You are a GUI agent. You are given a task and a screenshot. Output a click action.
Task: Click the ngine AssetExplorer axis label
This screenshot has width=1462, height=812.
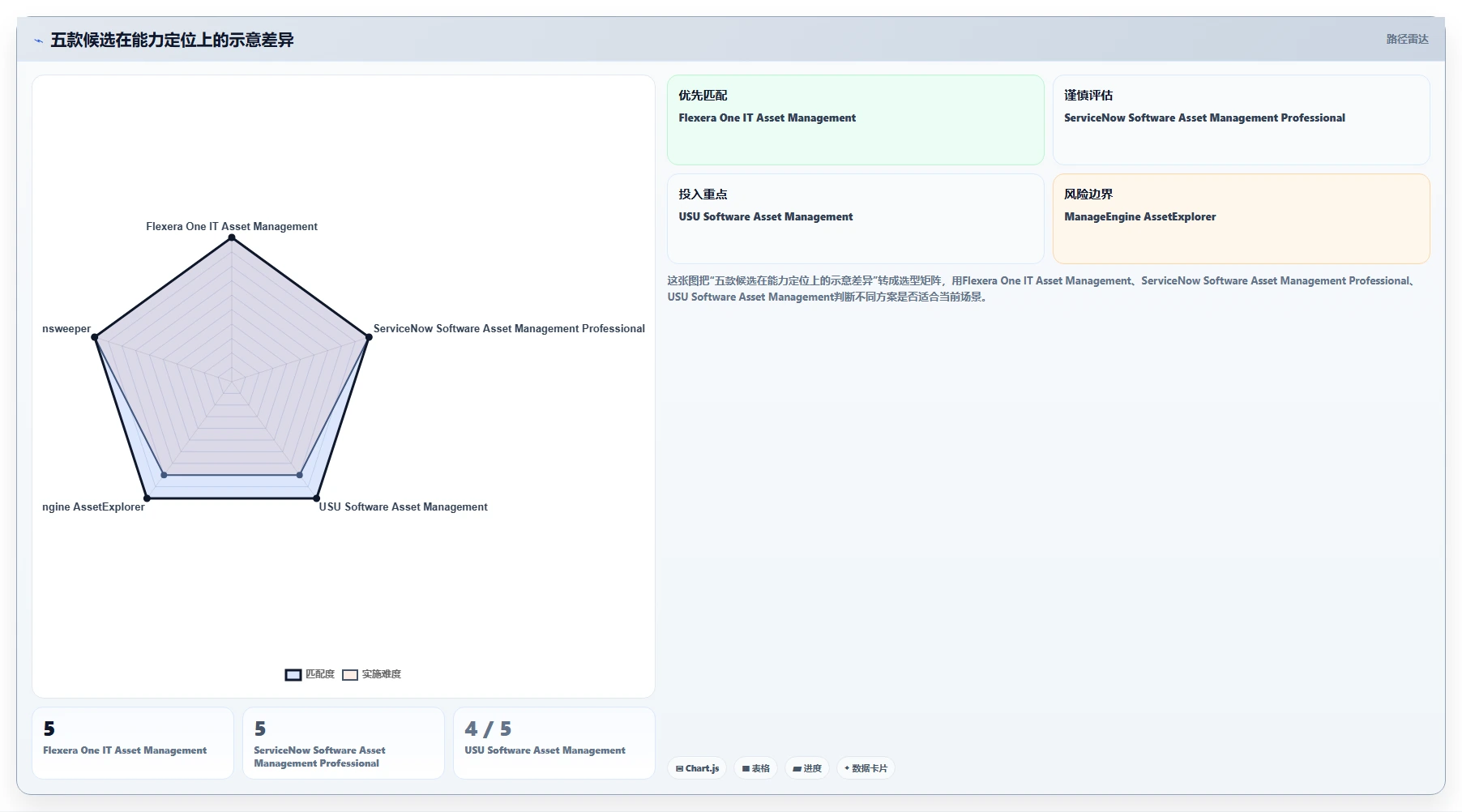point(93,507)
